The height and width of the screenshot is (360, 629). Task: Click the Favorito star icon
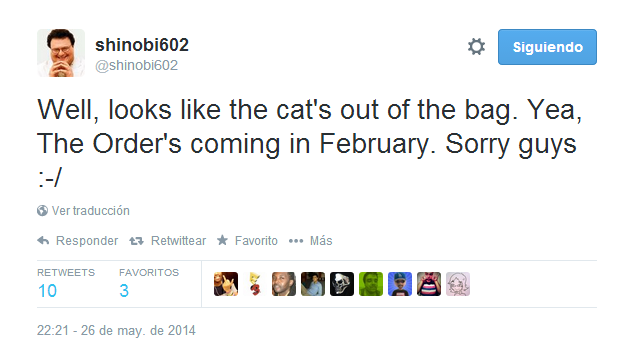222,240
